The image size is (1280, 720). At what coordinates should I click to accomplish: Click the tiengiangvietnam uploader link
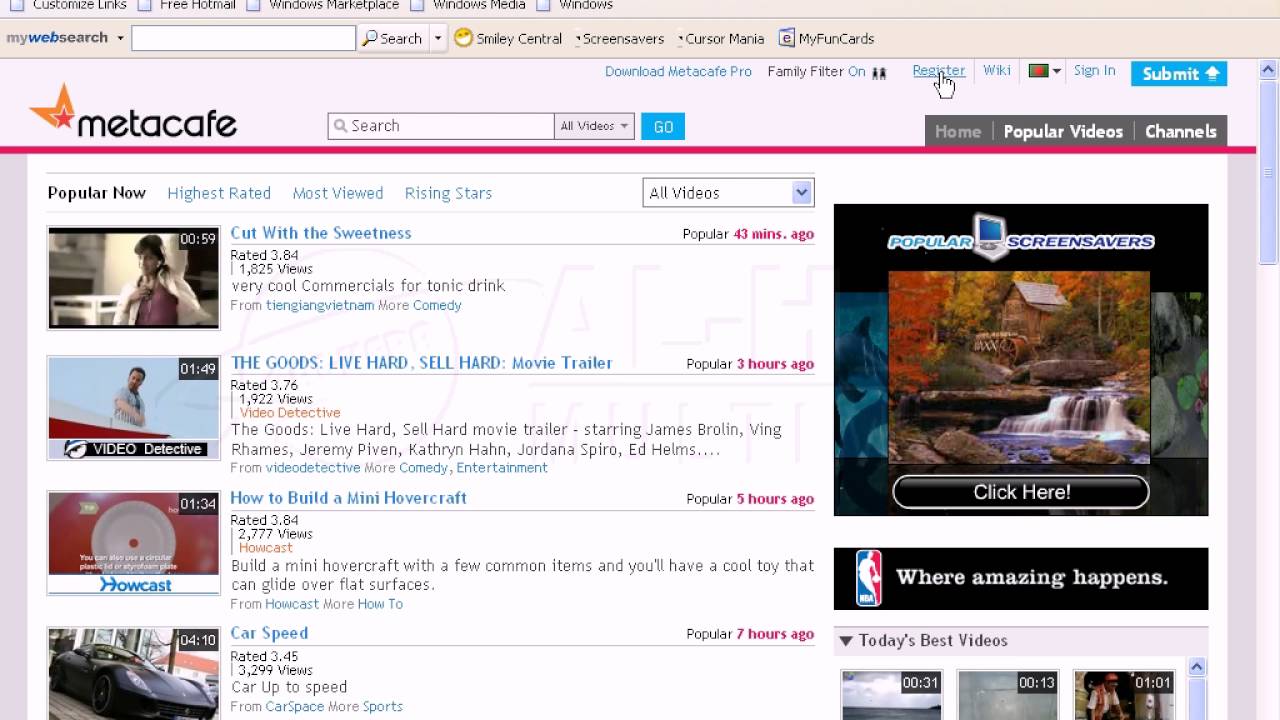pos(320,306)
